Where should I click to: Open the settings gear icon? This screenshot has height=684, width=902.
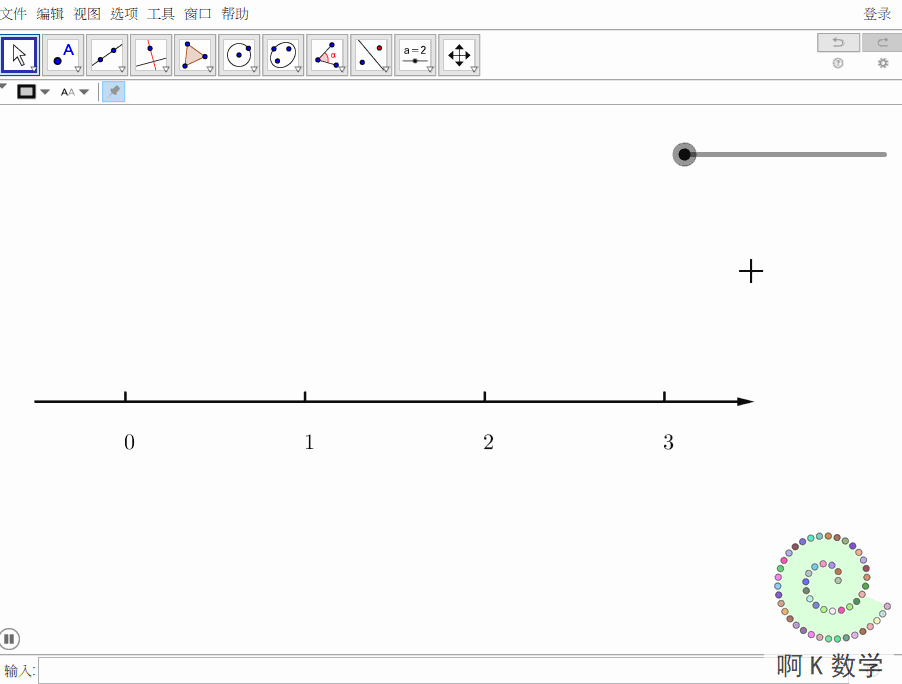tap(883, 63)
